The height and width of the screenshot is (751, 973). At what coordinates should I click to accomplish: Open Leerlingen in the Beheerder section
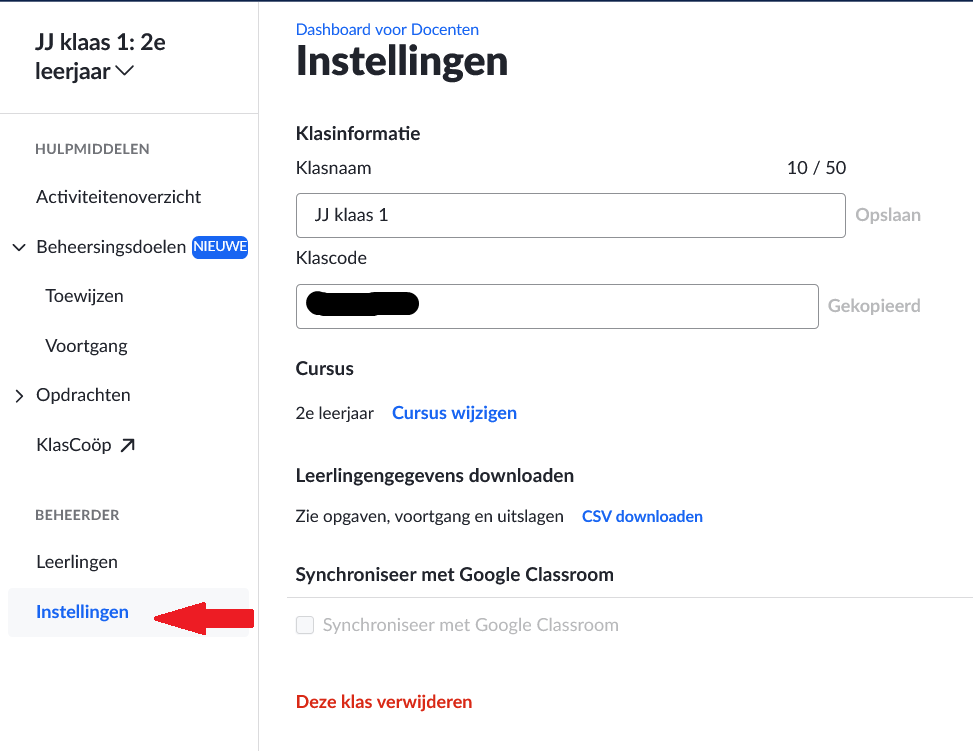(77, 562)
